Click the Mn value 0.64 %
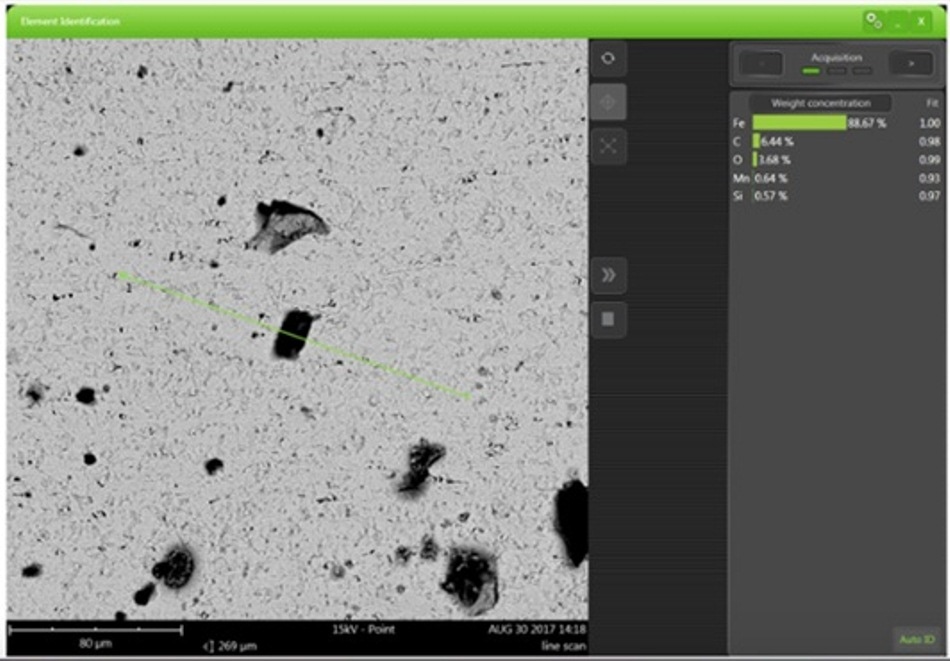This screenshot has width=950, height=661. (x=771, y=178)
